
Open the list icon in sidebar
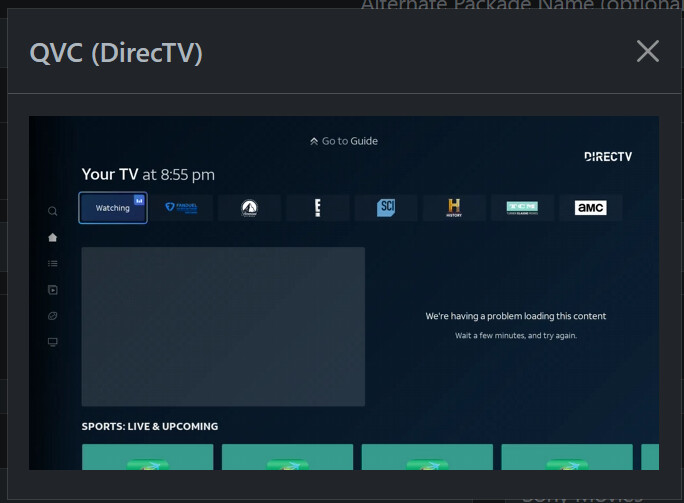[53, 264]
